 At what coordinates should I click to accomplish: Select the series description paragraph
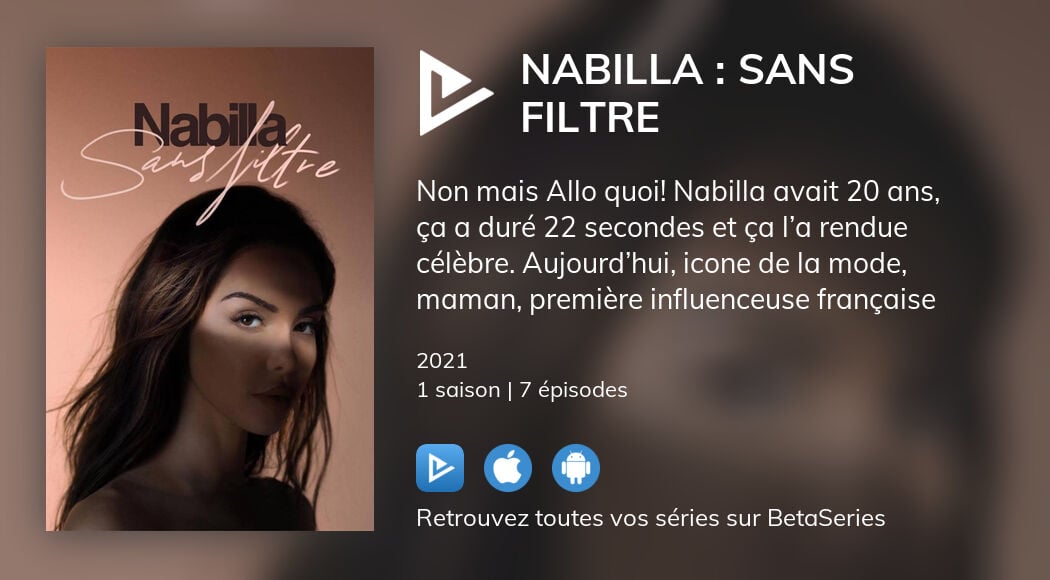tap(678, 246)
